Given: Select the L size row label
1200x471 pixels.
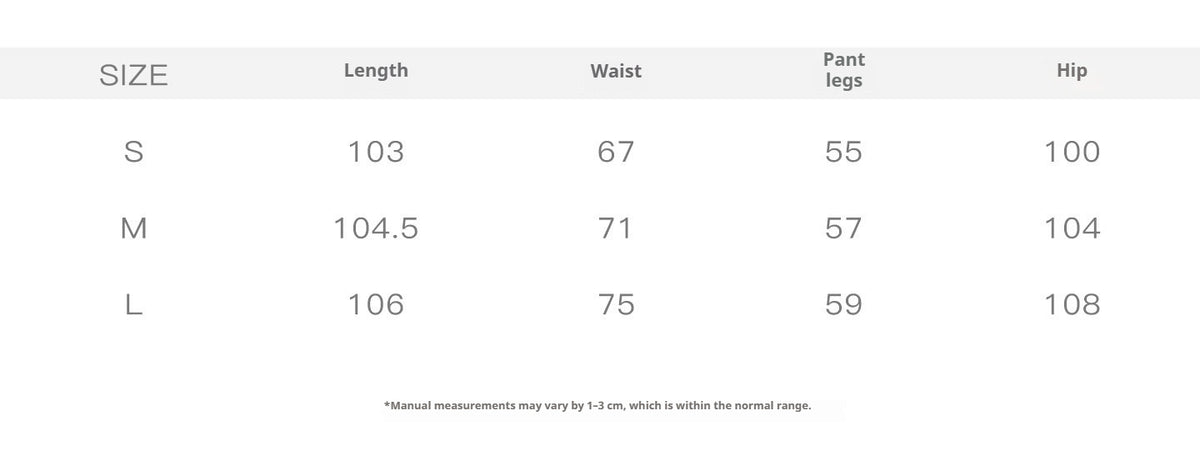Looking at the screenshot, I should 134,305.
